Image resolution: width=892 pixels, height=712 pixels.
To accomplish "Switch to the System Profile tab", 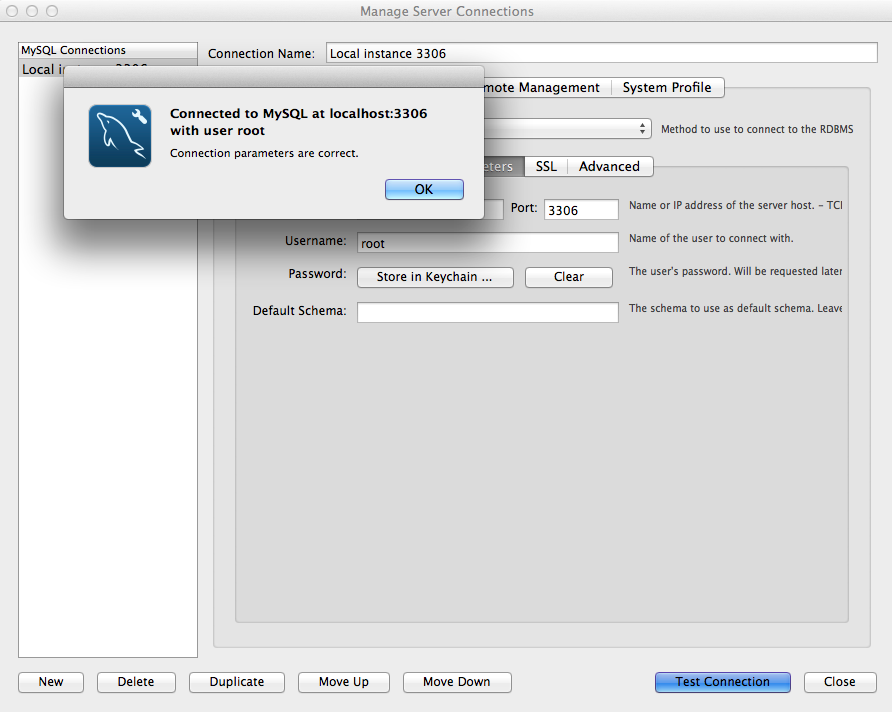I will point(667,88).
